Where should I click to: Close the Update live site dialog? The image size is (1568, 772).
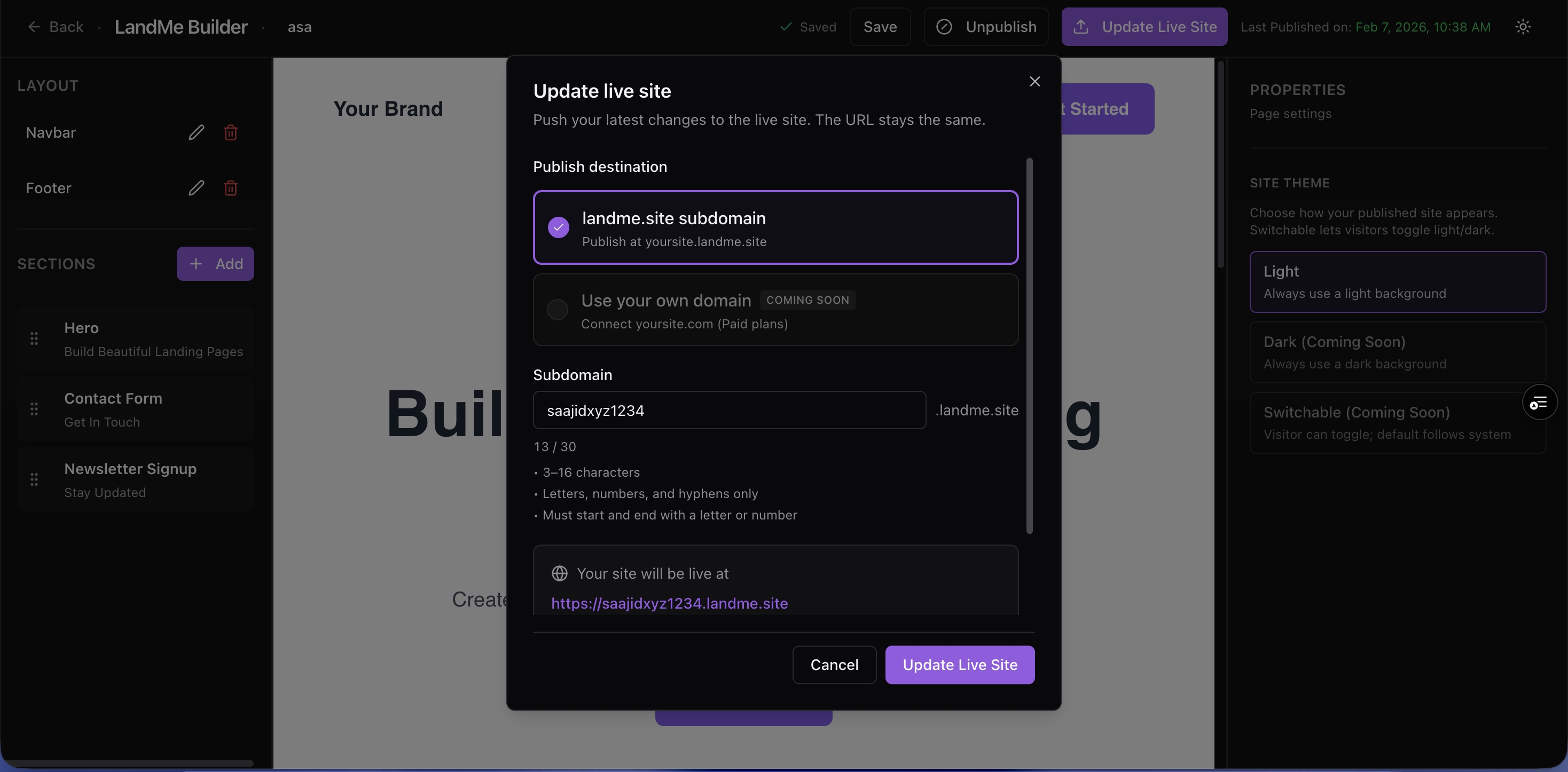click(x=1034, y=81)
